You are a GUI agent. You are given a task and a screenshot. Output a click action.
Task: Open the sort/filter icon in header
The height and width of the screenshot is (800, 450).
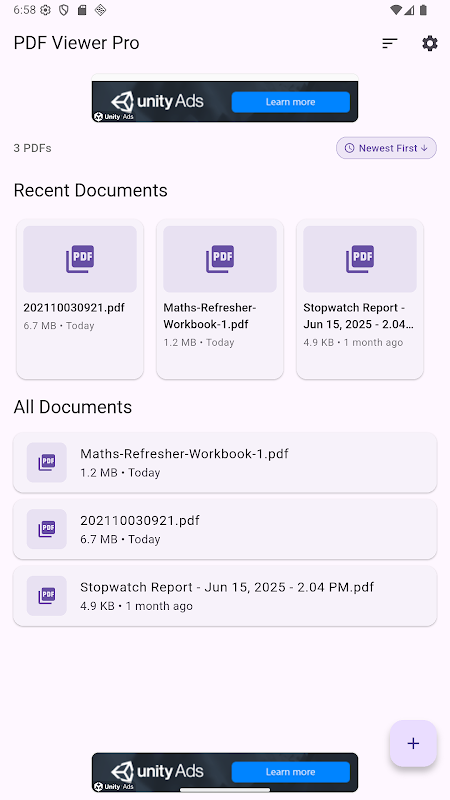(x=389, y=43)
